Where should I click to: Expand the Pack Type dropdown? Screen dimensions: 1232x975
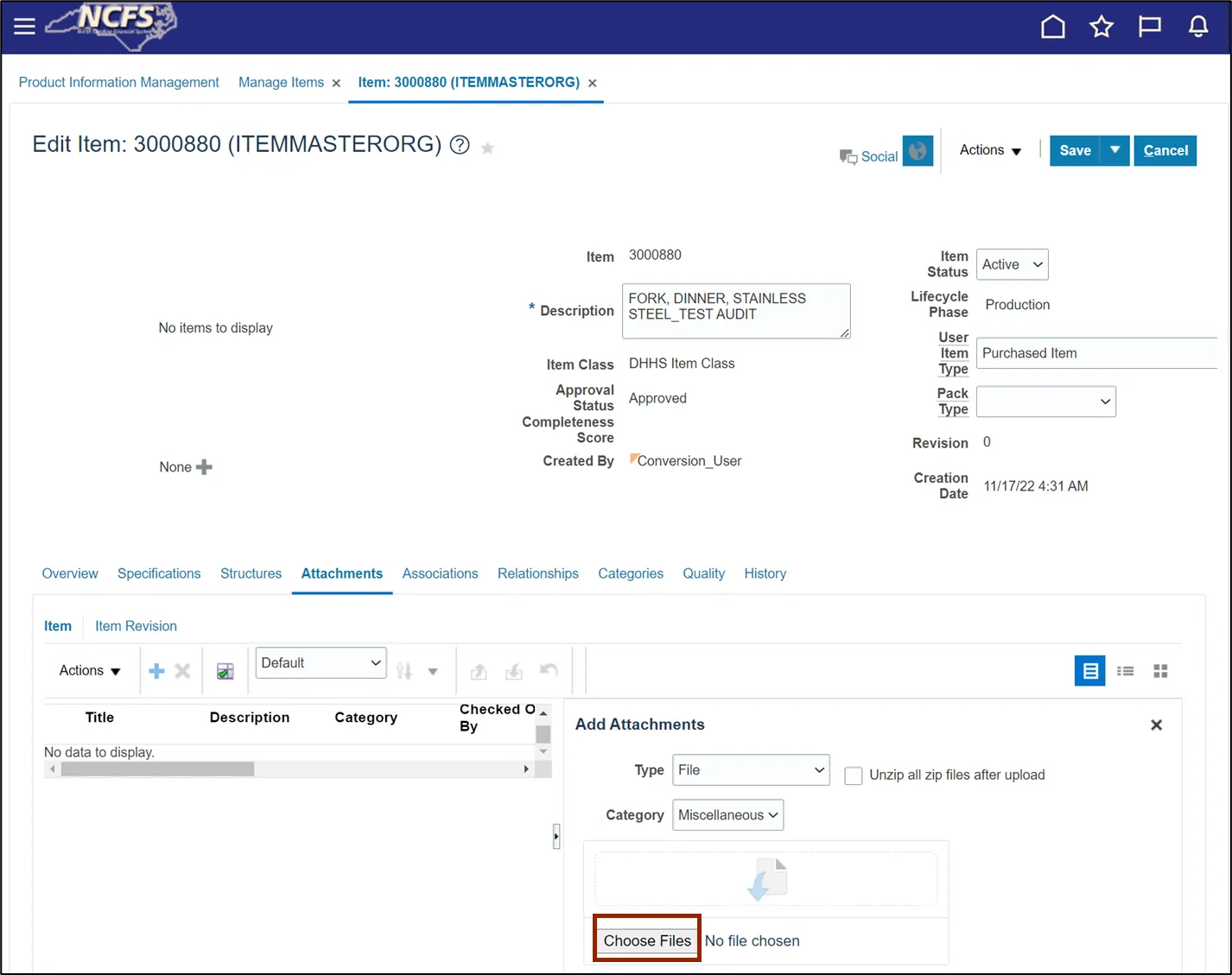coord(1045,402)
